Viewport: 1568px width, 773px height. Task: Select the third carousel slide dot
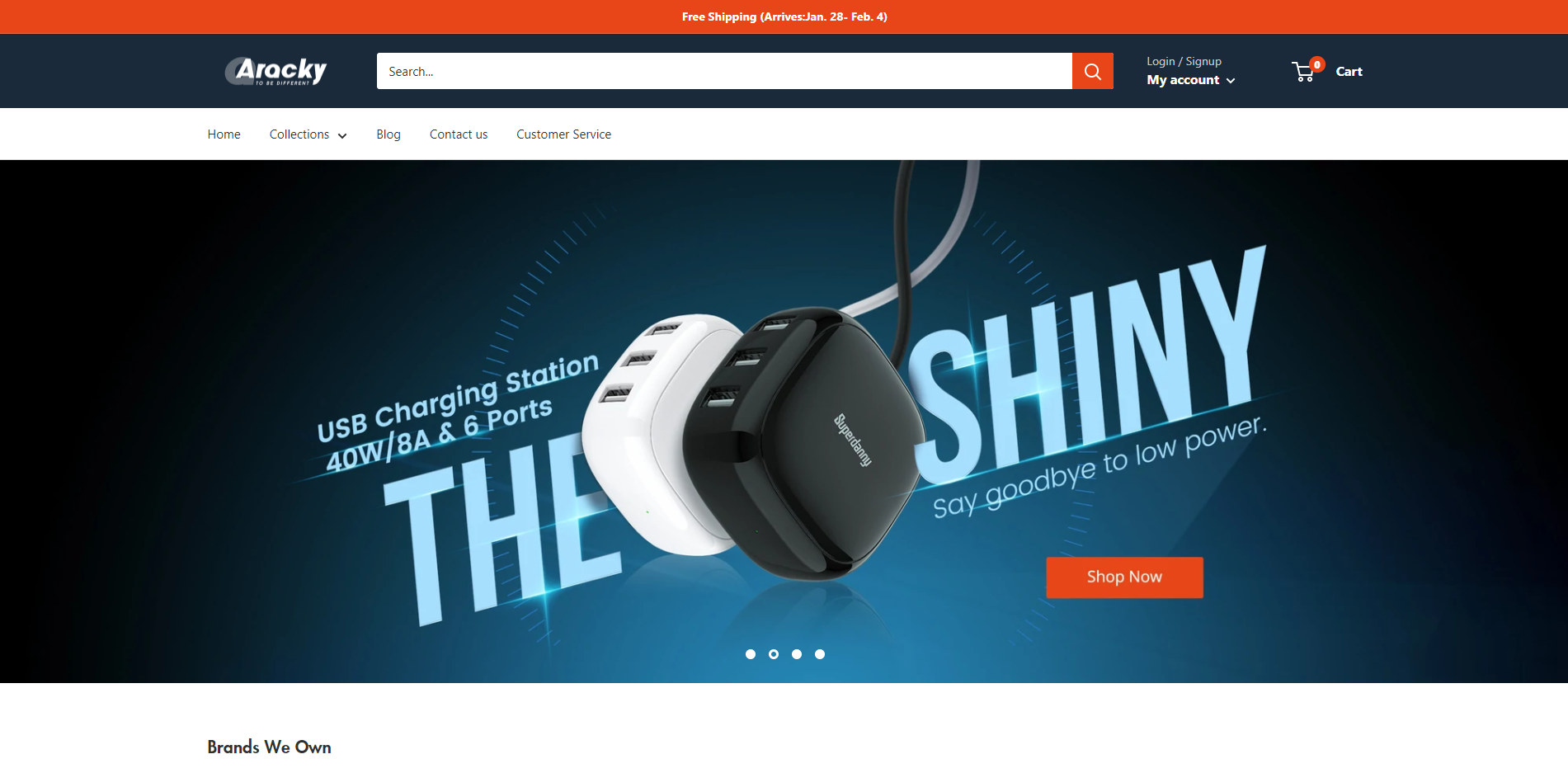(x=797, y=654)
